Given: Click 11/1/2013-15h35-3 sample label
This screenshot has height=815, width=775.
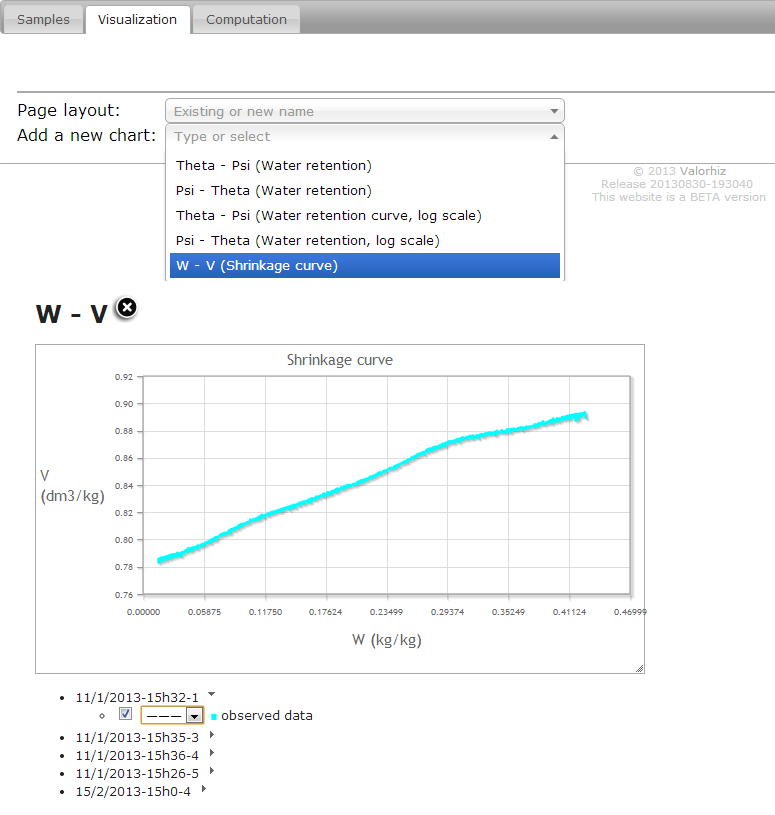Looking at the screenshot, I should click(x=137, y=738).
